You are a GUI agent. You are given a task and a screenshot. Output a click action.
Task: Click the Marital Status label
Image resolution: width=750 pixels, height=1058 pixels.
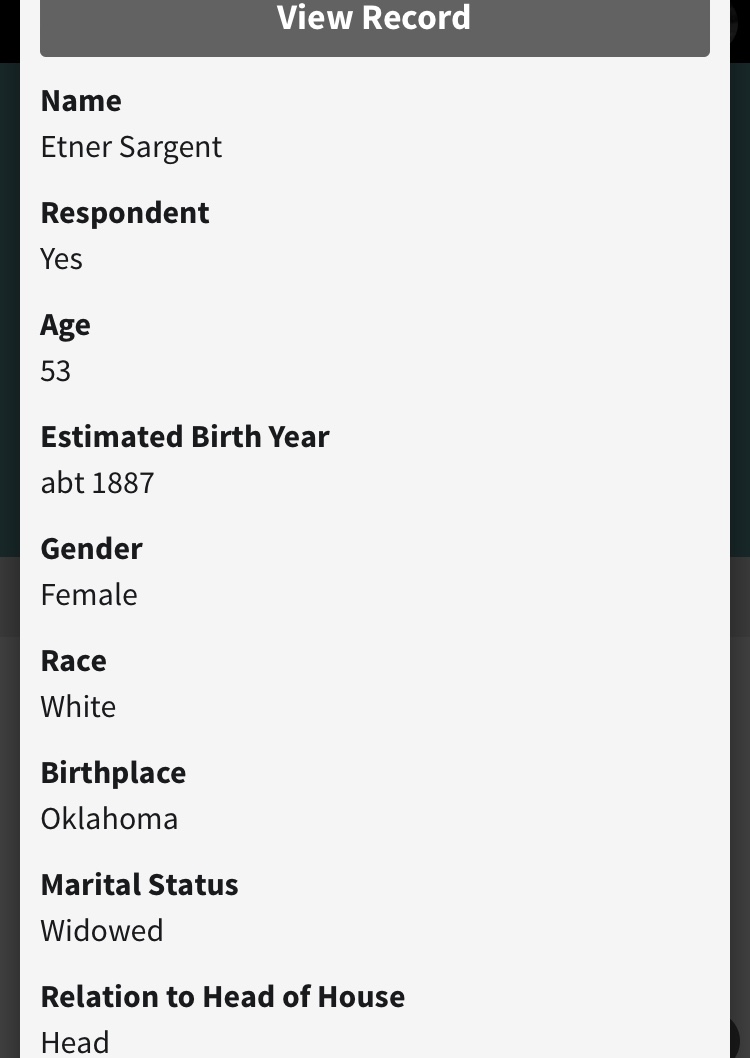139,885
